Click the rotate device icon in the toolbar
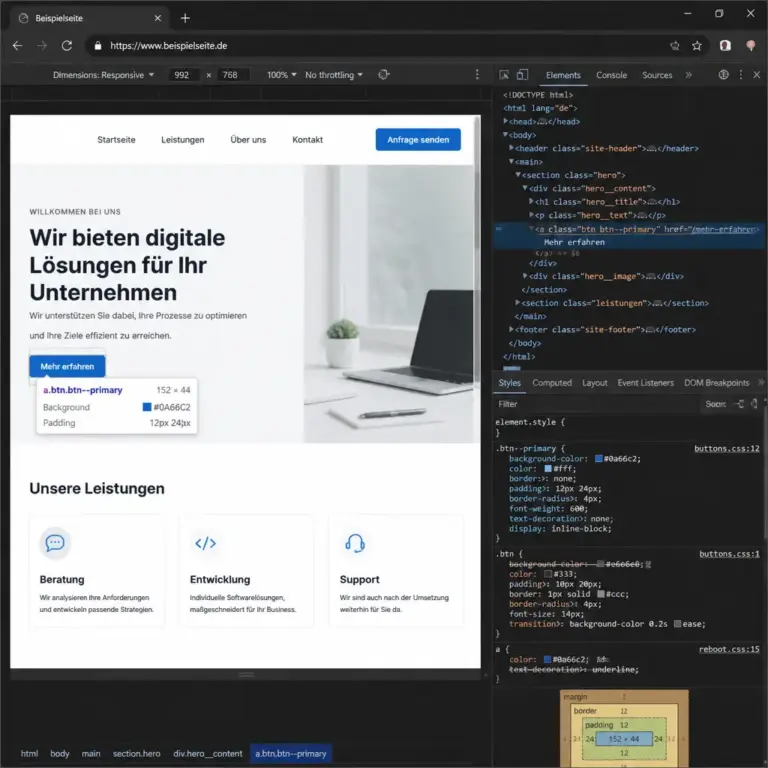 (x=384, y=74)
